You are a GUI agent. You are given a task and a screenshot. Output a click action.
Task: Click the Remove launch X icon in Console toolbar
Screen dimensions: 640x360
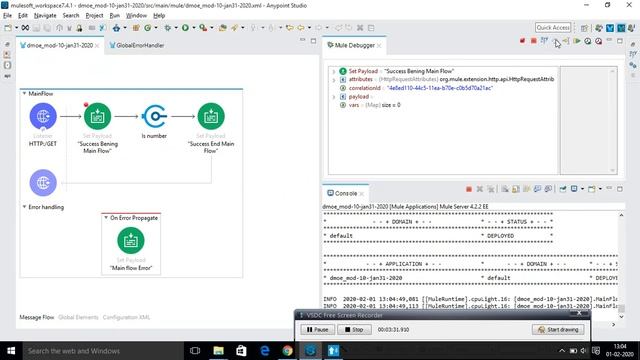click(x=480, y=189)
